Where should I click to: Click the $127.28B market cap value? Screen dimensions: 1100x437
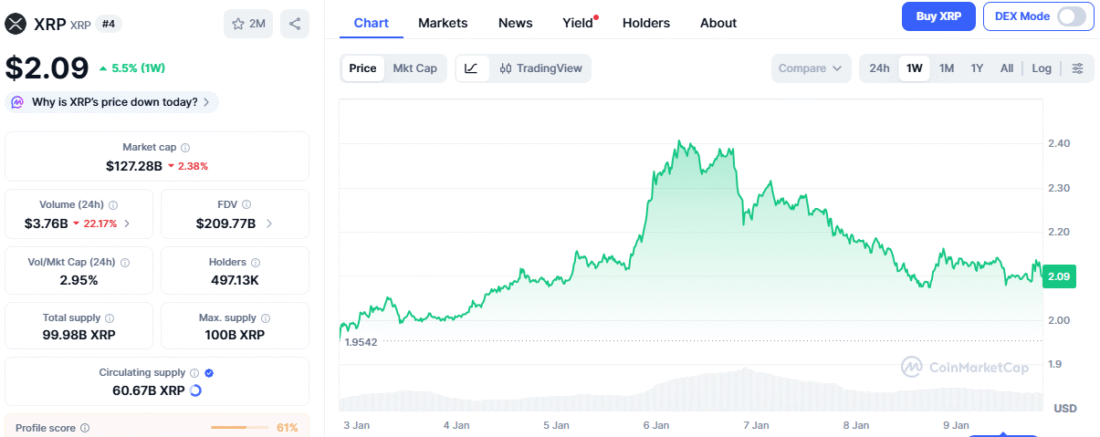tap(134, 166)
